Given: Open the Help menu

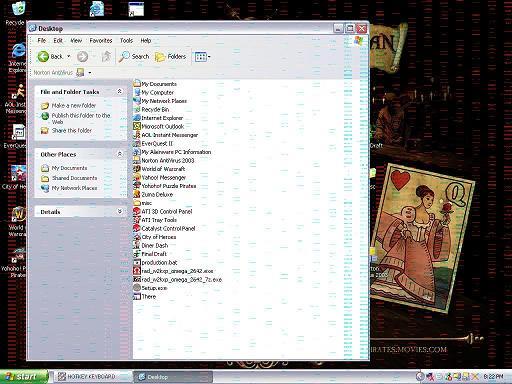Looking at the screenshot, I should (x=146, y=40).
